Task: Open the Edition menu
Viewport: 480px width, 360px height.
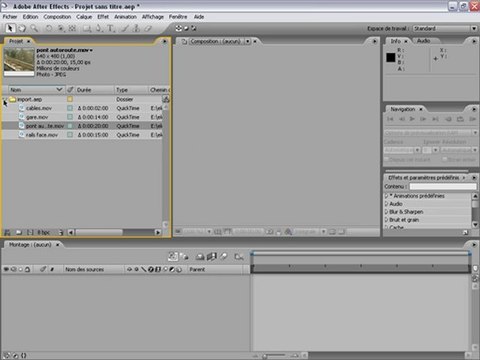Action: tap(30, 17)
